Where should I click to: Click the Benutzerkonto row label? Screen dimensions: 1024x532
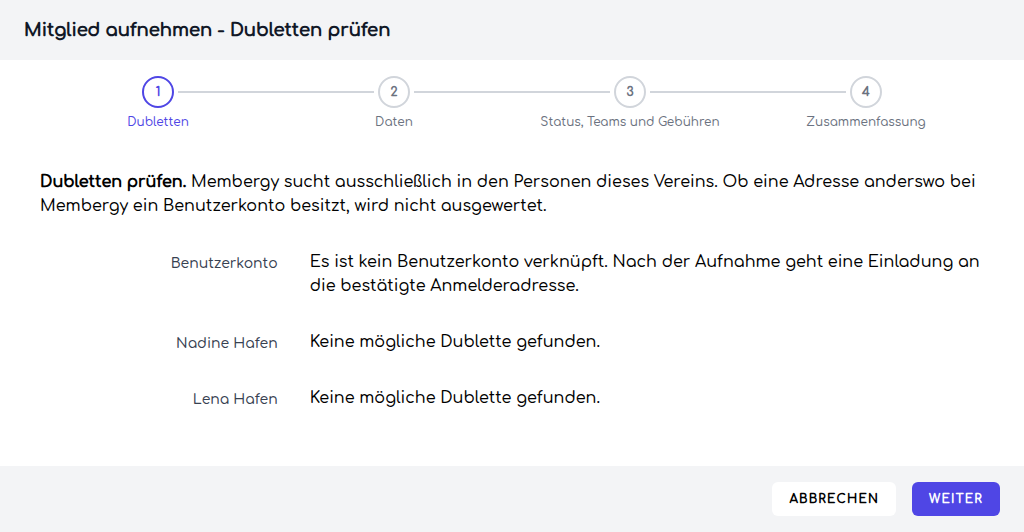[224, 263]
